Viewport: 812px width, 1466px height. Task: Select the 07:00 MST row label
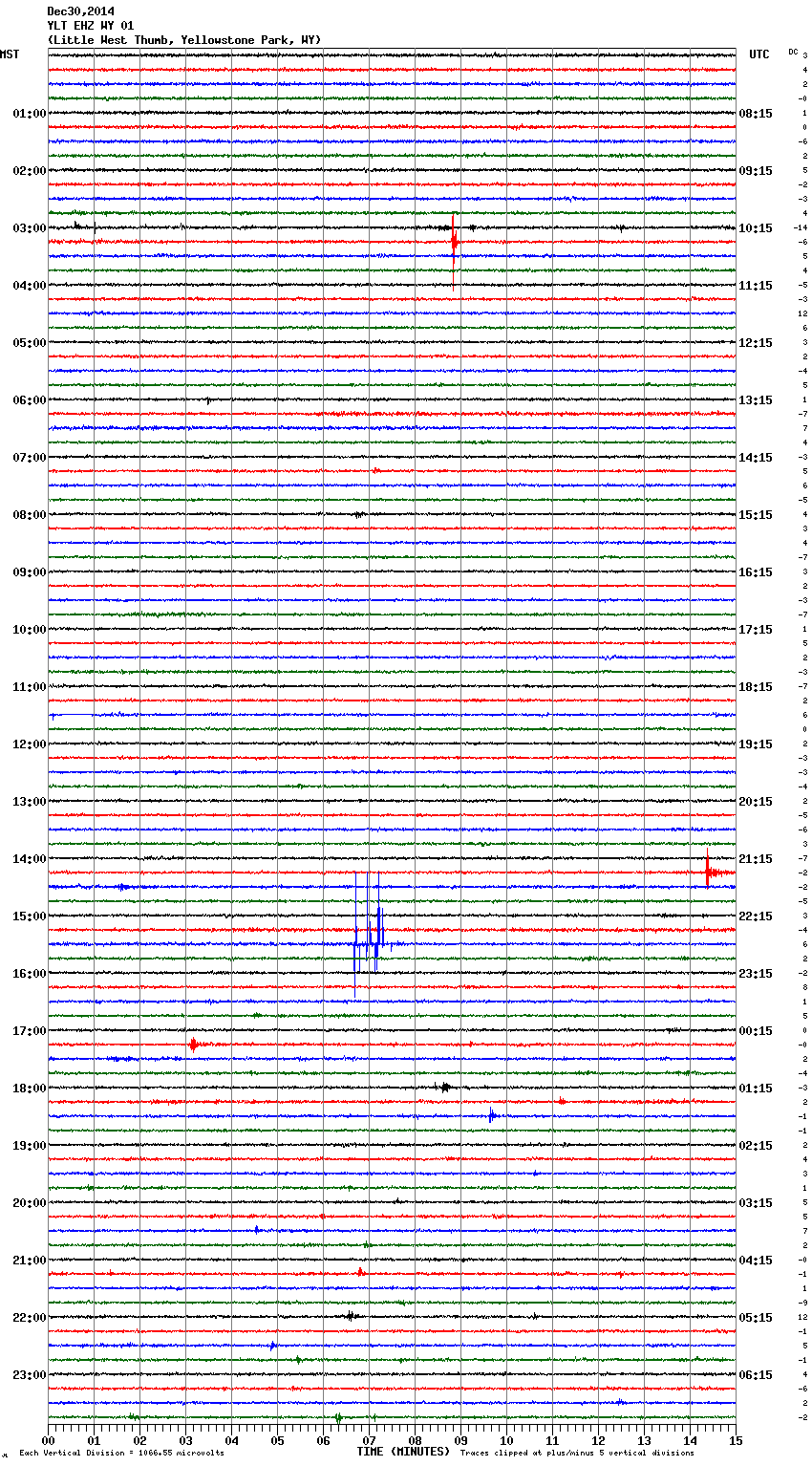[30, 458]
